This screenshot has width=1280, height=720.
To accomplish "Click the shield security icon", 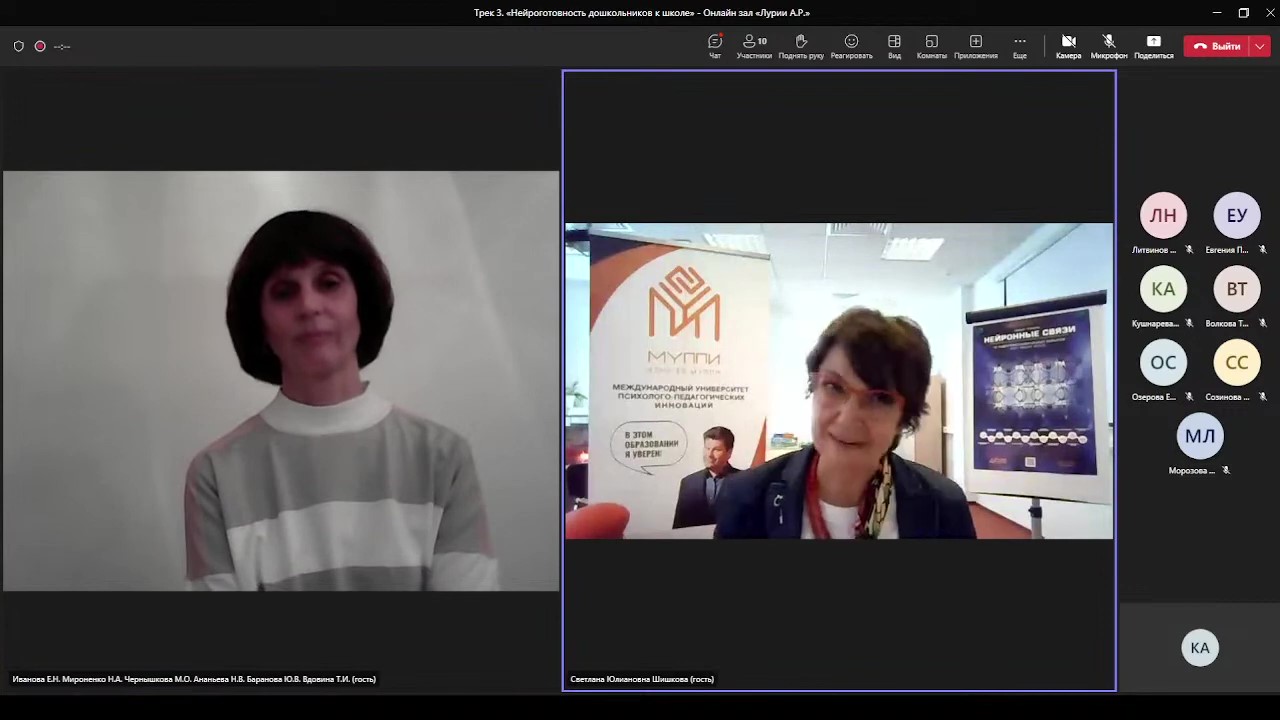I will coord(18,46).
